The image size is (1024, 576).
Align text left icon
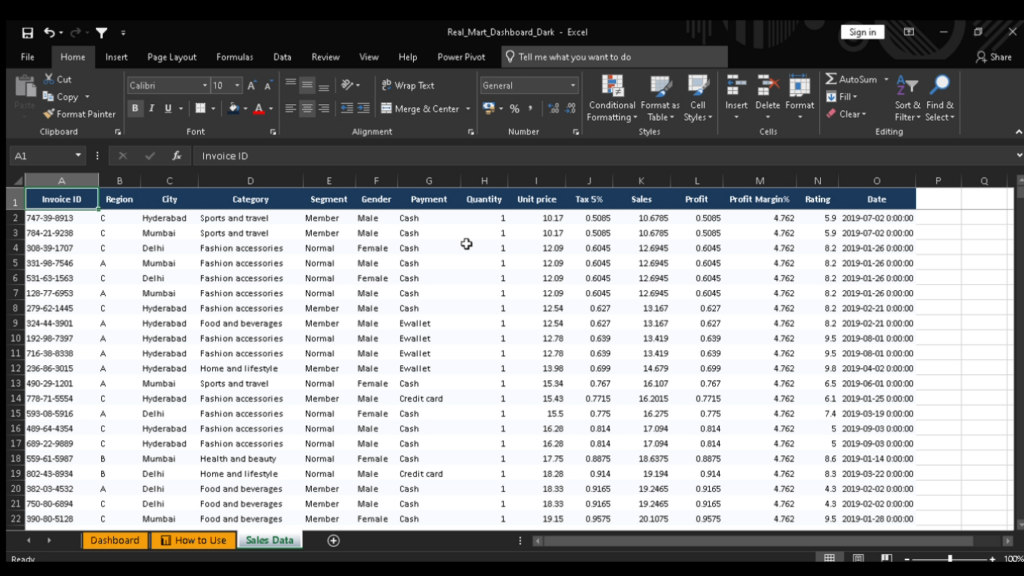[x=291, y=108]
